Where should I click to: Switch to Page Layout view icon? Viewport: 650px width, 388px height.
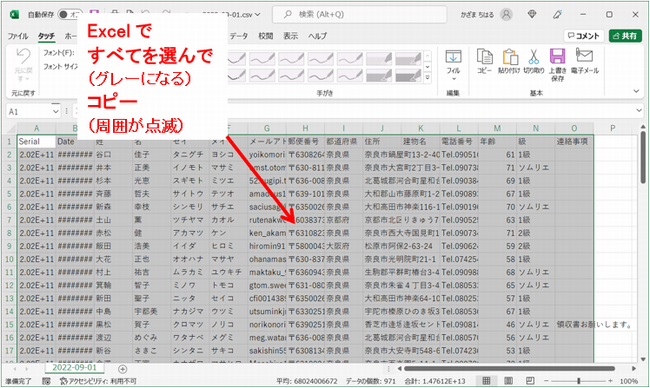pos(508,381)
